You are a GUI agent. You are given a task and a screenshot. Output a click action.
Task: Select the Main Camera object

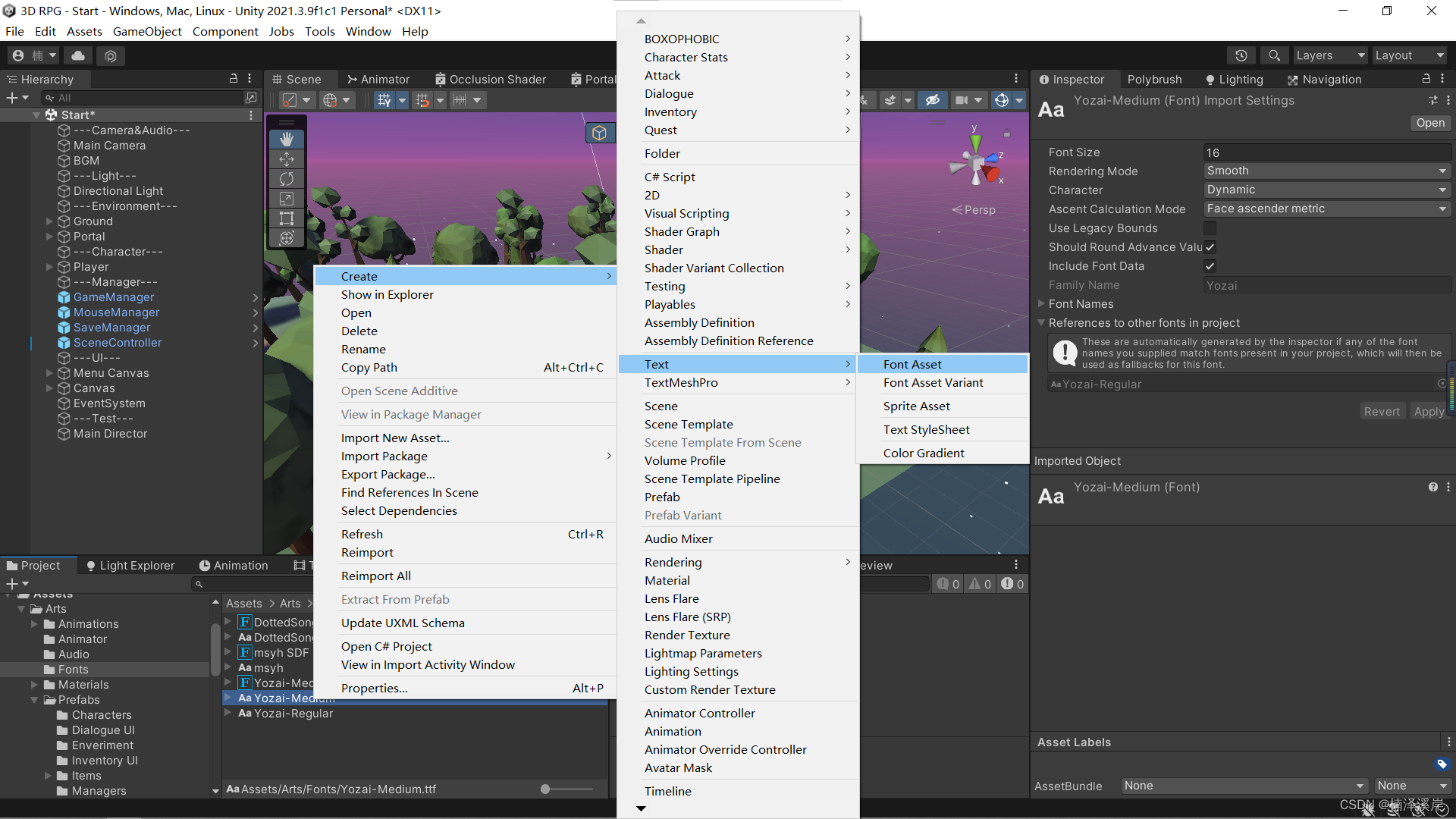[109, 146]
